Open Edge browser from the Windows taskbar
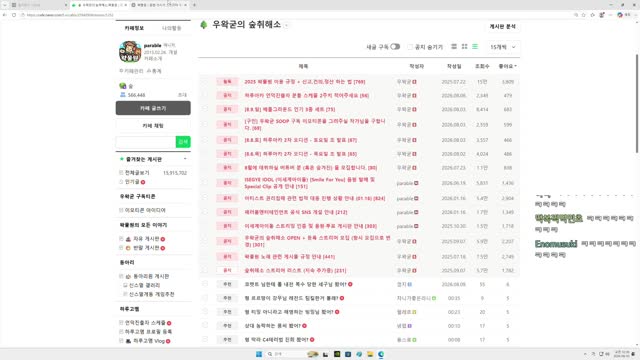 point(381,354)
